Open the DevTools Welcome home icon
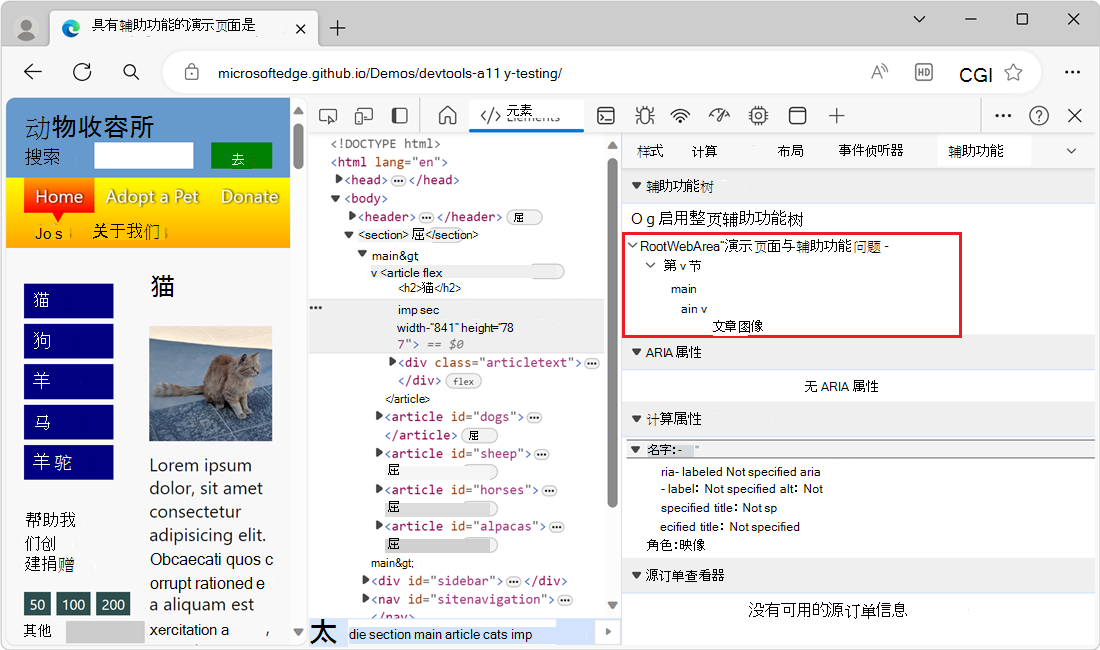This screenshot has width=1100, height=650. click(x=447, y=115)
